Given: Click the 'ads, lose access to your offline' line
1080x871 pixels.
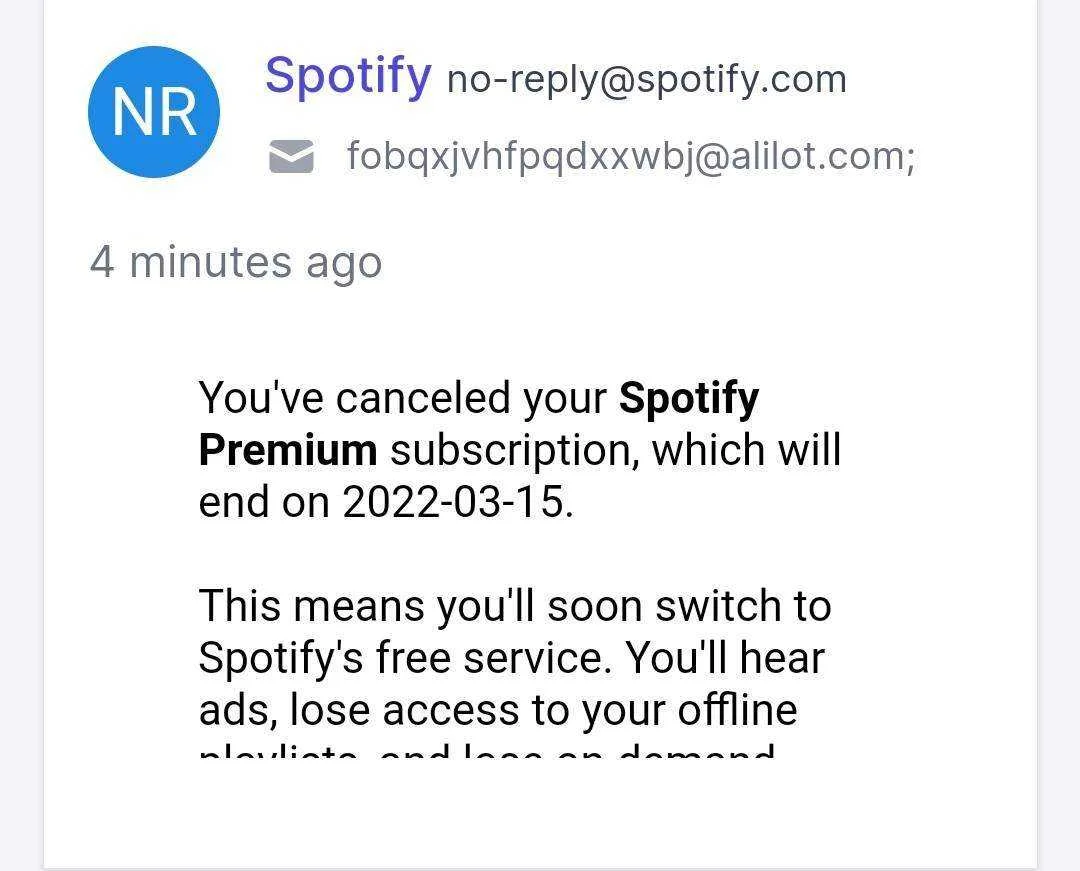Looking at the screenshot, I should pos(498,710).
